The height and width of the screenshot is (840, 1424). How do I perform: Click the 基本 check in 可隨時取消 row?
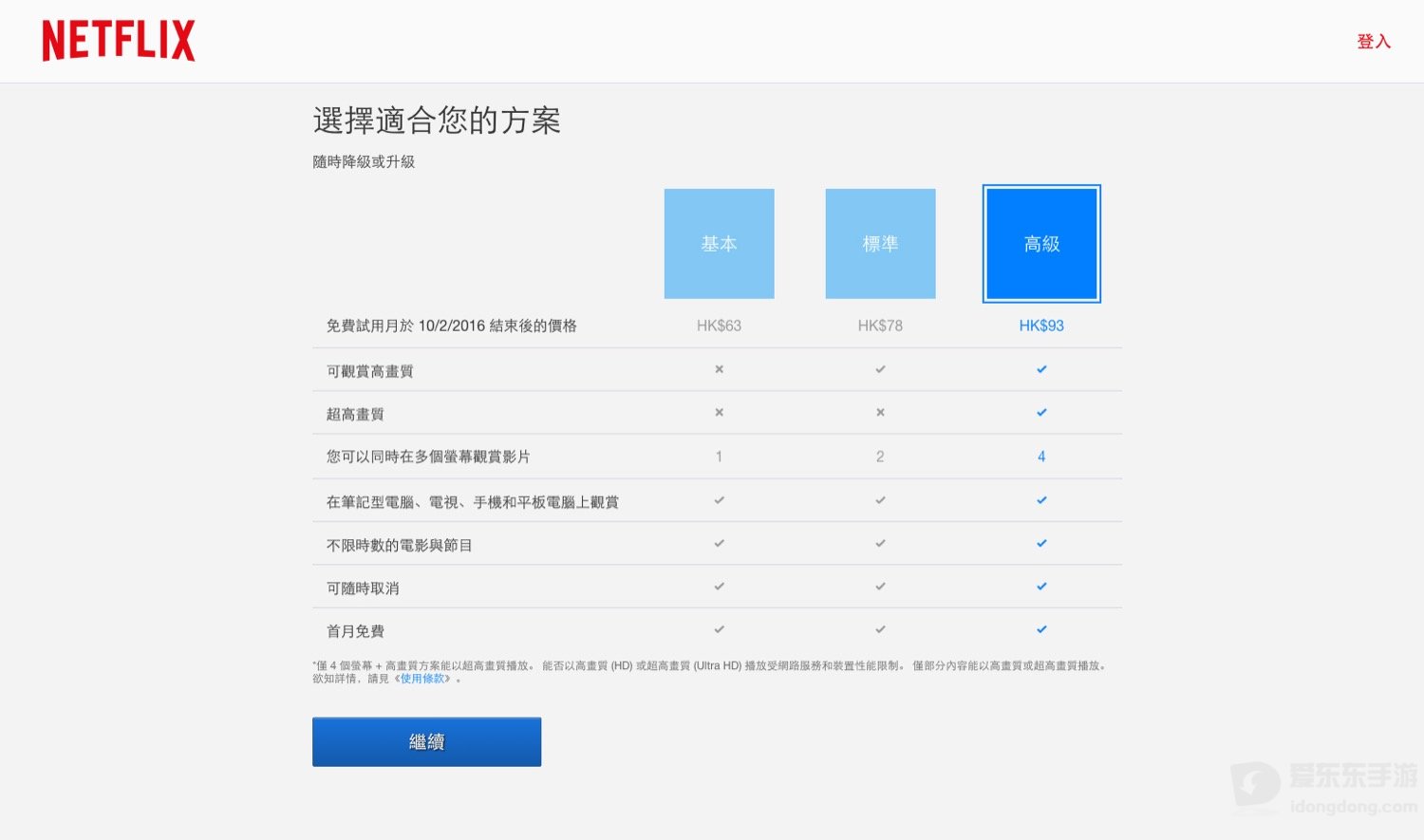click(x=719, y=587)
